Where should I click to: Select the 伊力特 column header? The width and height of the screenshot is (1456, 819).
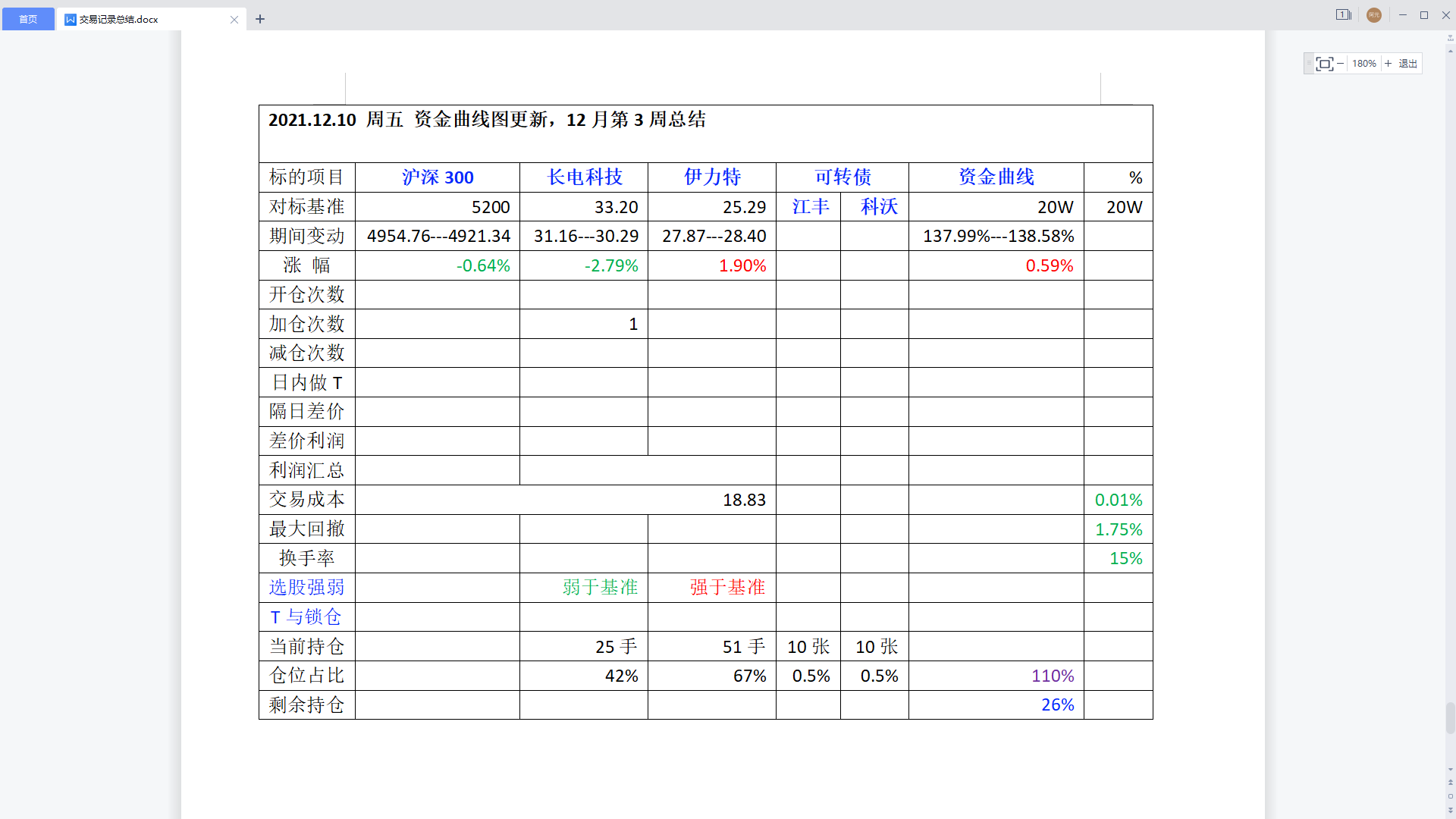click(x=712, y=177)
